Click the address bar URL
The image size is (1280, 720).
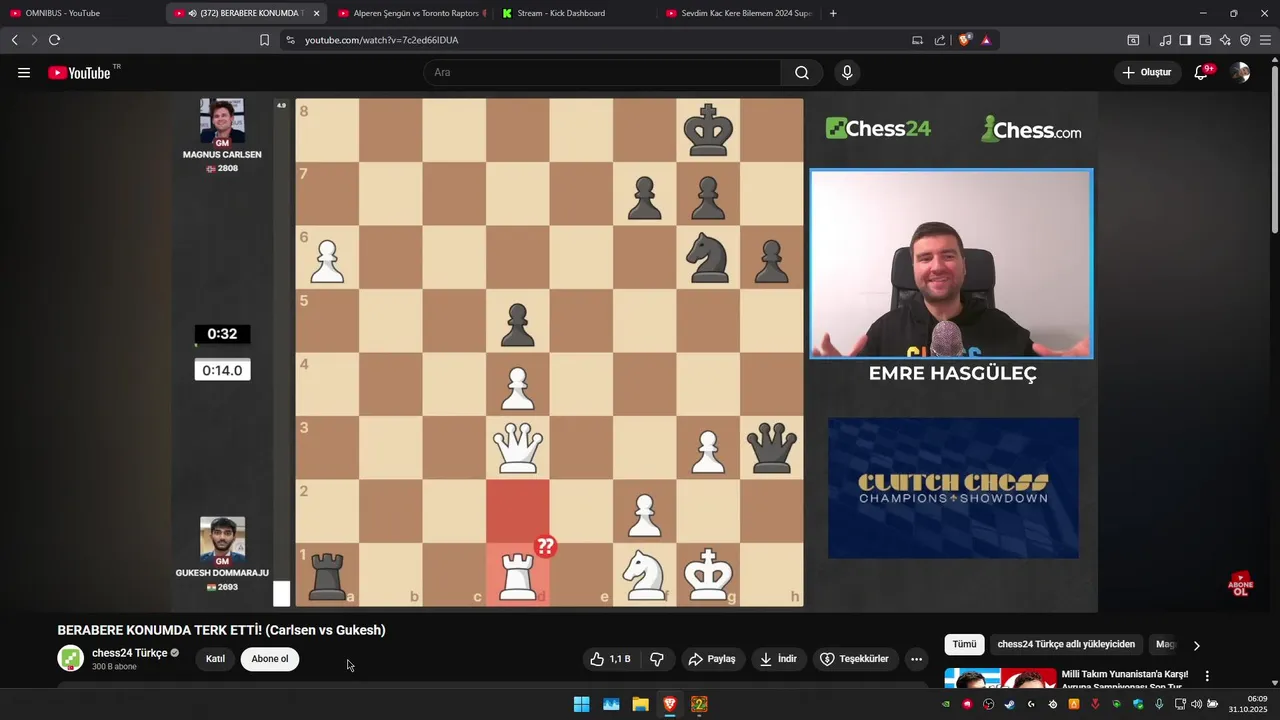click(382, 40)
